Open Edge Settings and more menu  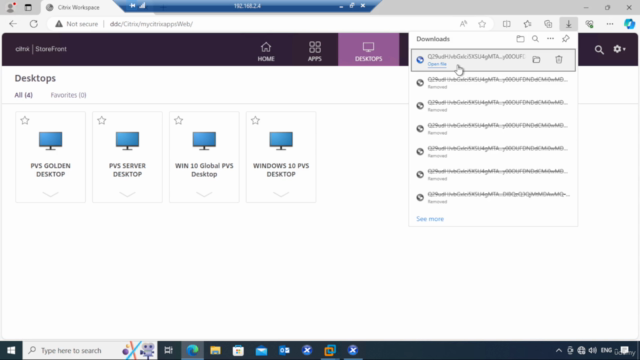coord(609,24)
